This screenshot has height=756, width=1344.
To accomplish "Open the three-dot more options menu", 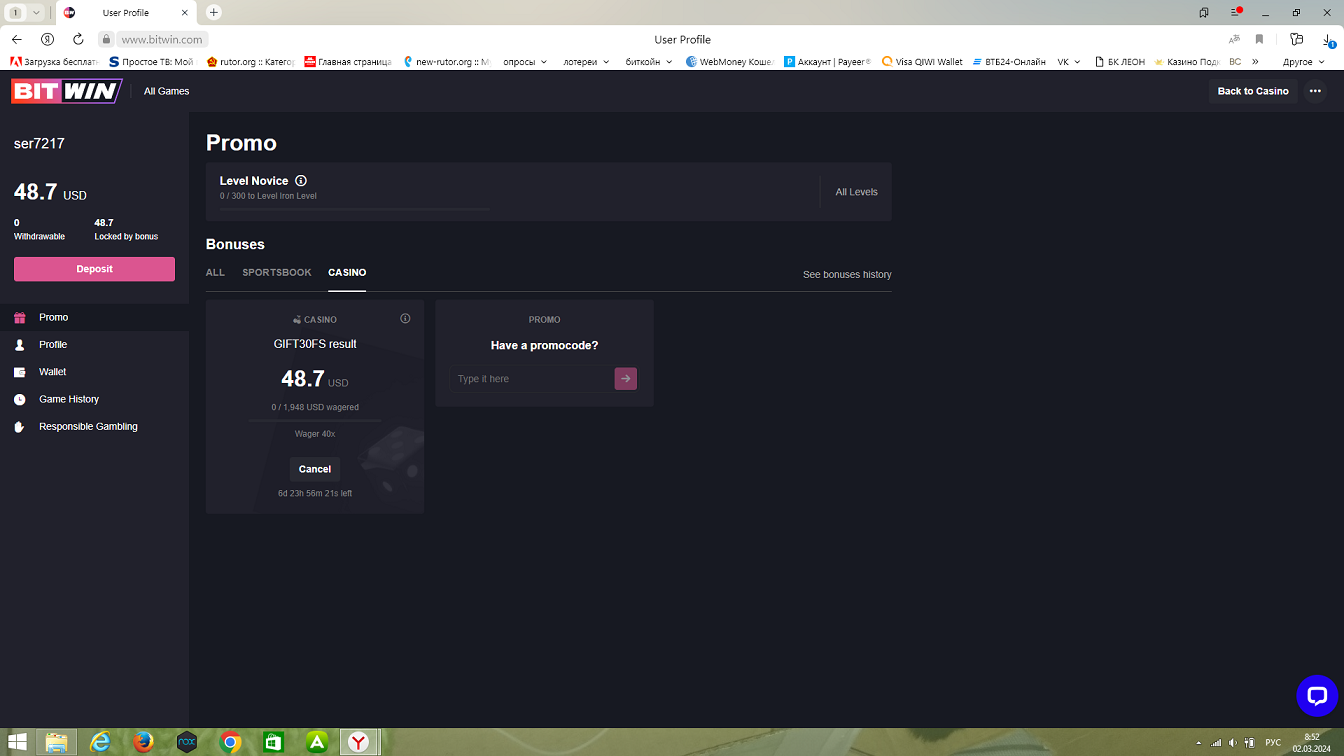I will point(1315,91).
